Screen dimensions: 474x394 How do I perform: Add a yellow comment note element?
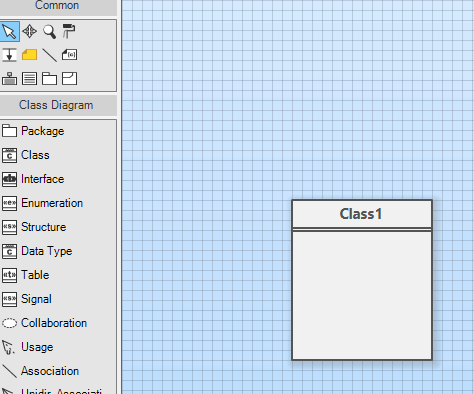tap(29, 55)
